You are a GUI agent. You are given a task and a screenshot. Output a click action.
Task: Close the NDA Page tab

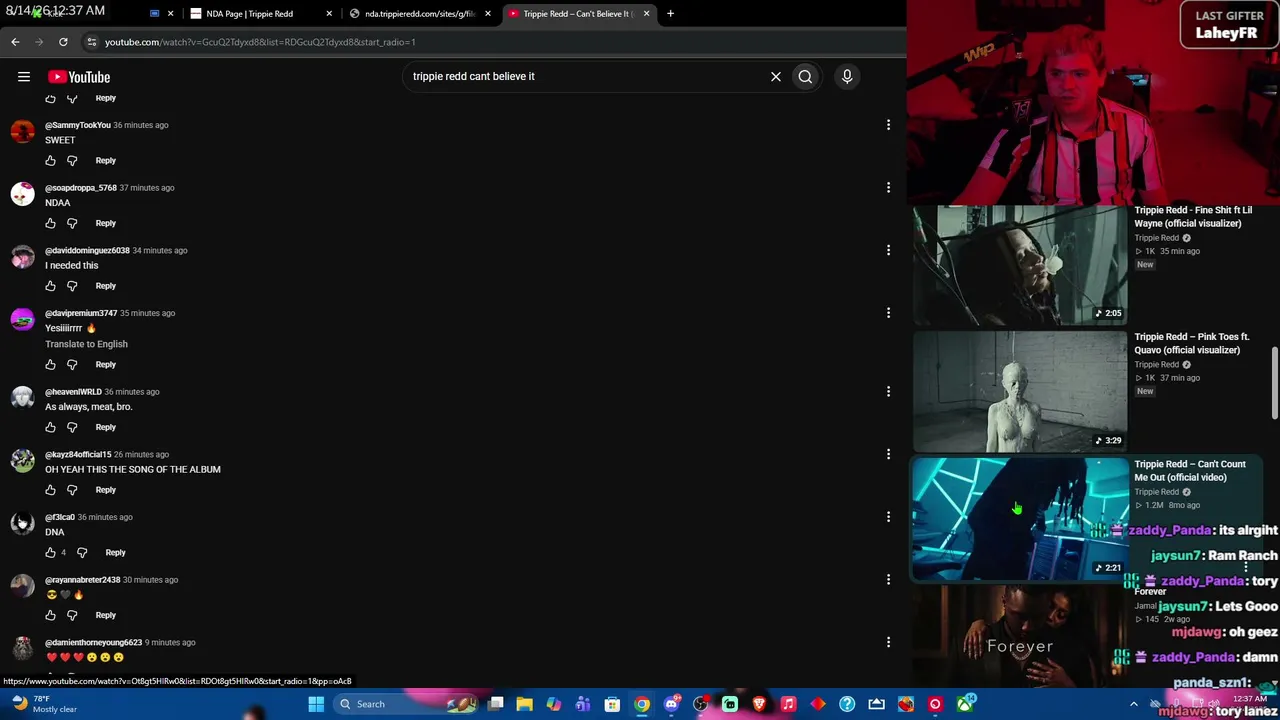click(329, 14)
